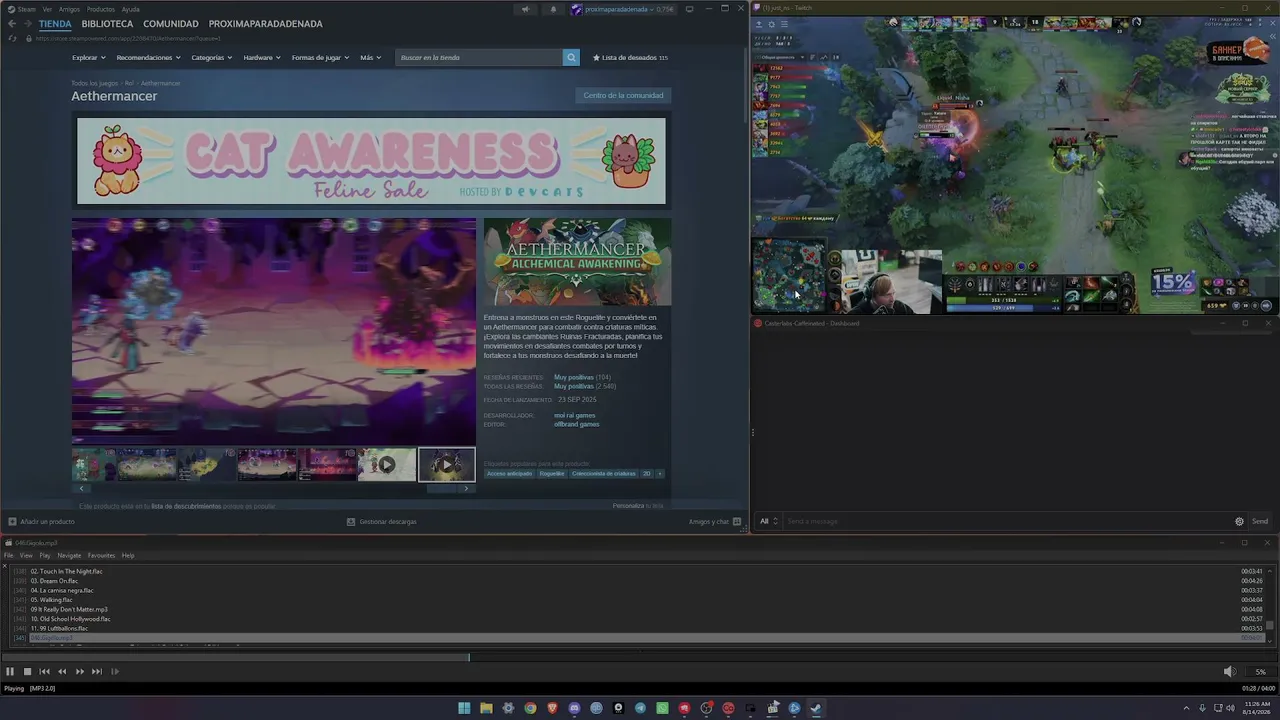Click the Steam store search field

pyautogui.click(x=479, y=58)
